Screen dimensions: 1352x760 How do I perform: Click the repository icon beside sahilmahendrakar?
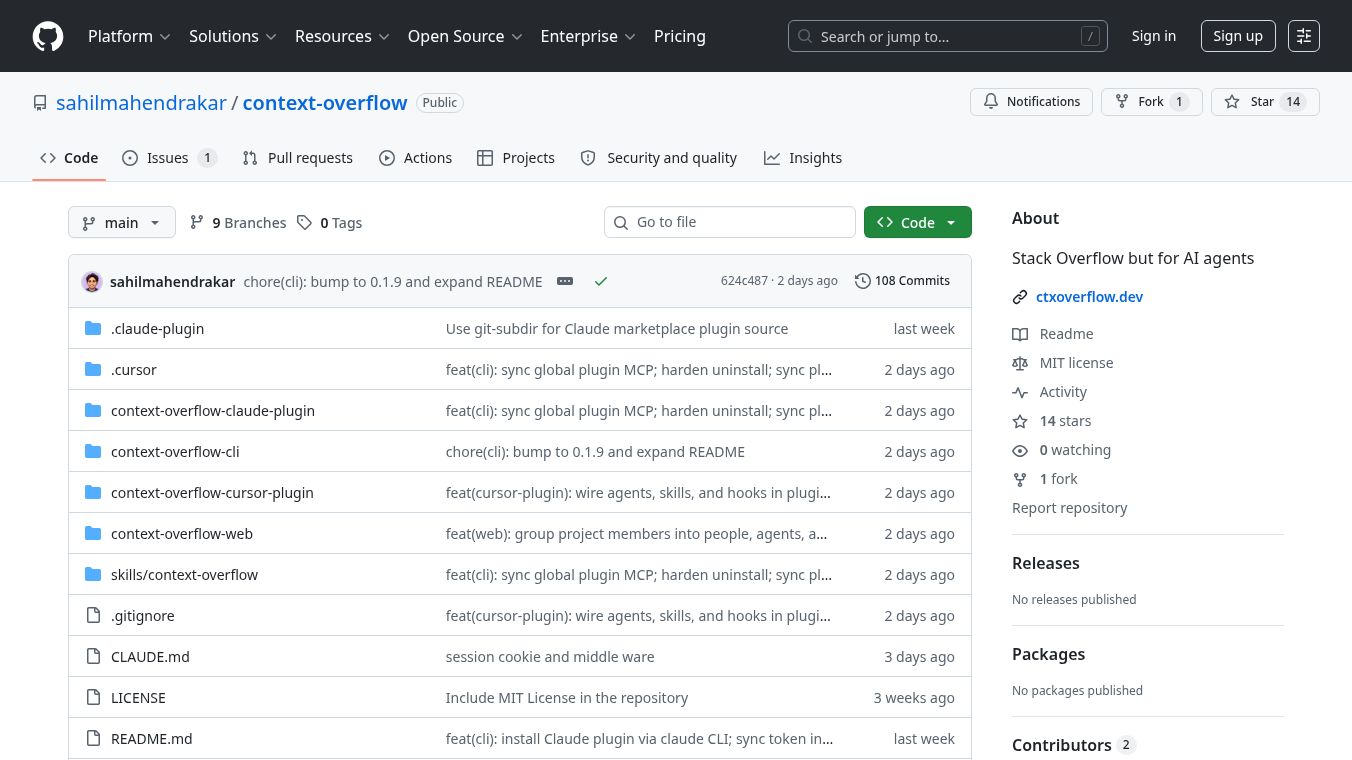pyautogui.click(x=40, y=103)
